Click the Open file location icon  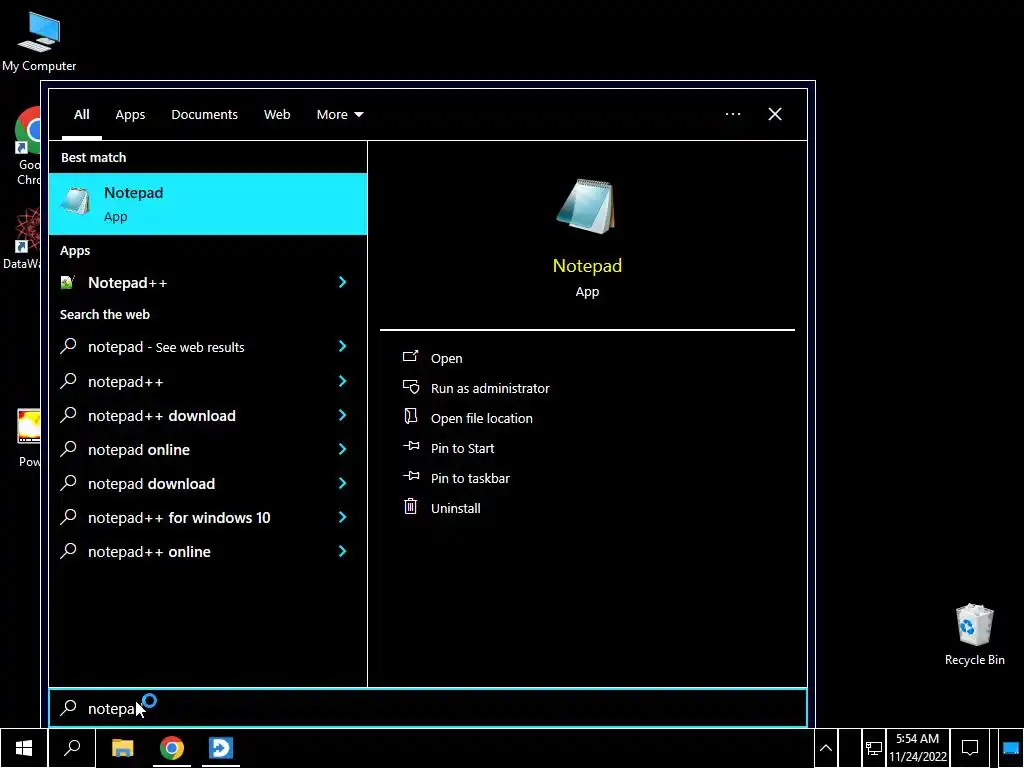(410, 417)
